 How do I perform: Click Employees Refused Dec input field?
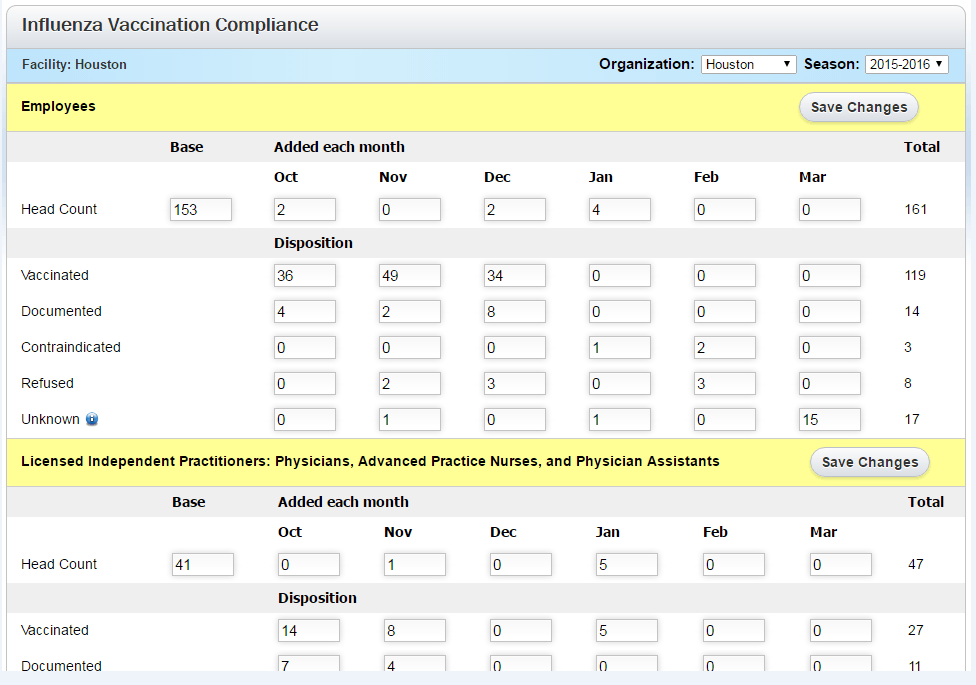[514, 383]
